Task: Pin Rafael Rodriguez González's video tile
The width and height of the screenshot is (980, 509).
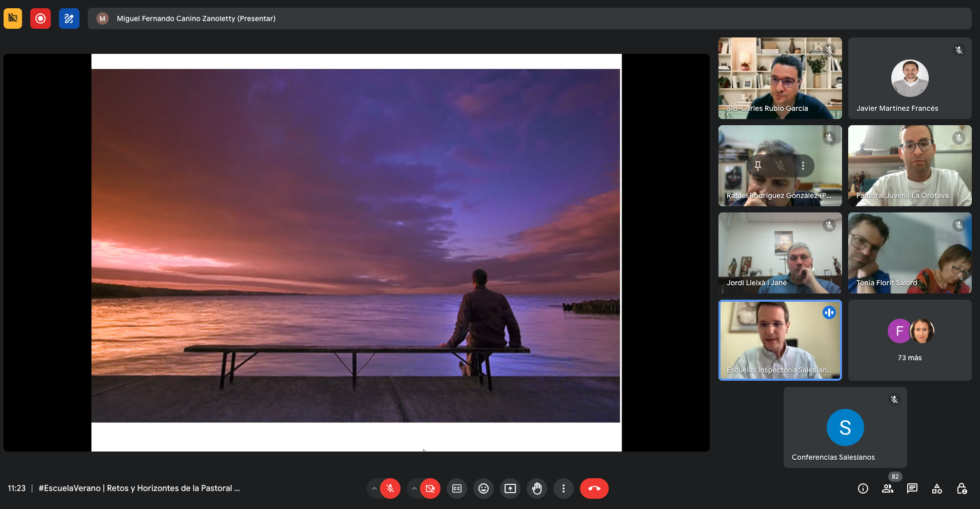Action: [x=758, y=165]
